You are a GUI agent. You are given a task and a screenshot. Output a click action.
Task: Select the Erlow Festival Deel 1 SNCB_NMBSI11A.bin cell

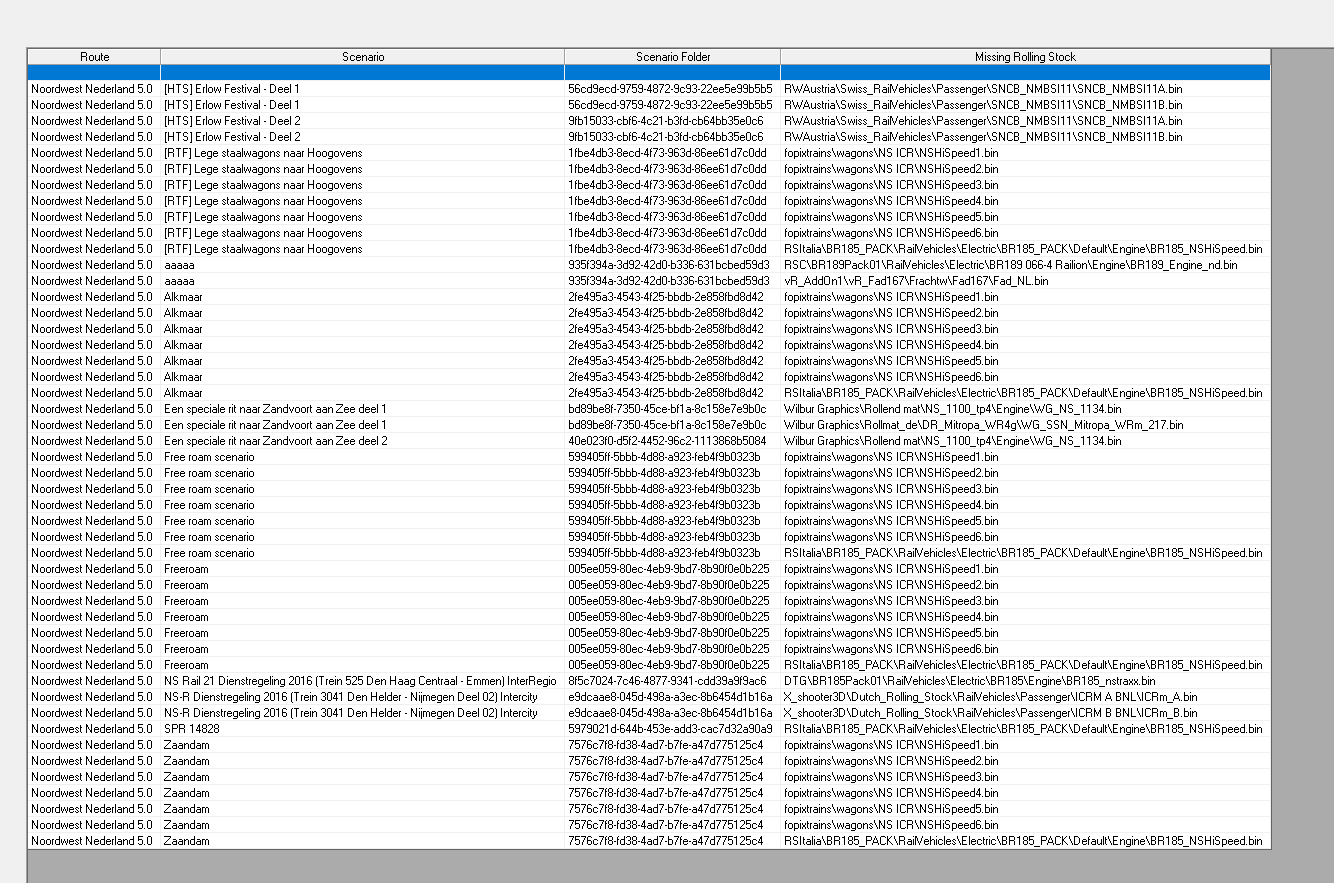tap(983, 89)
